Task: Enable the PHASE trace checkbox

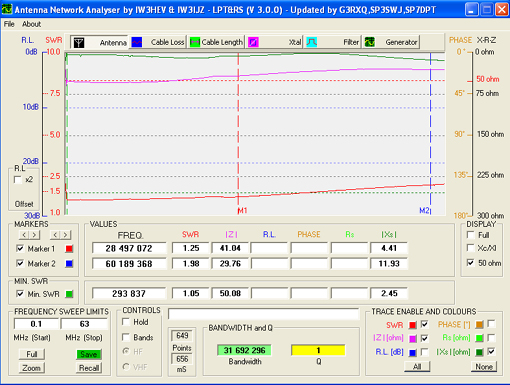Action: click(x=491, y=324)
